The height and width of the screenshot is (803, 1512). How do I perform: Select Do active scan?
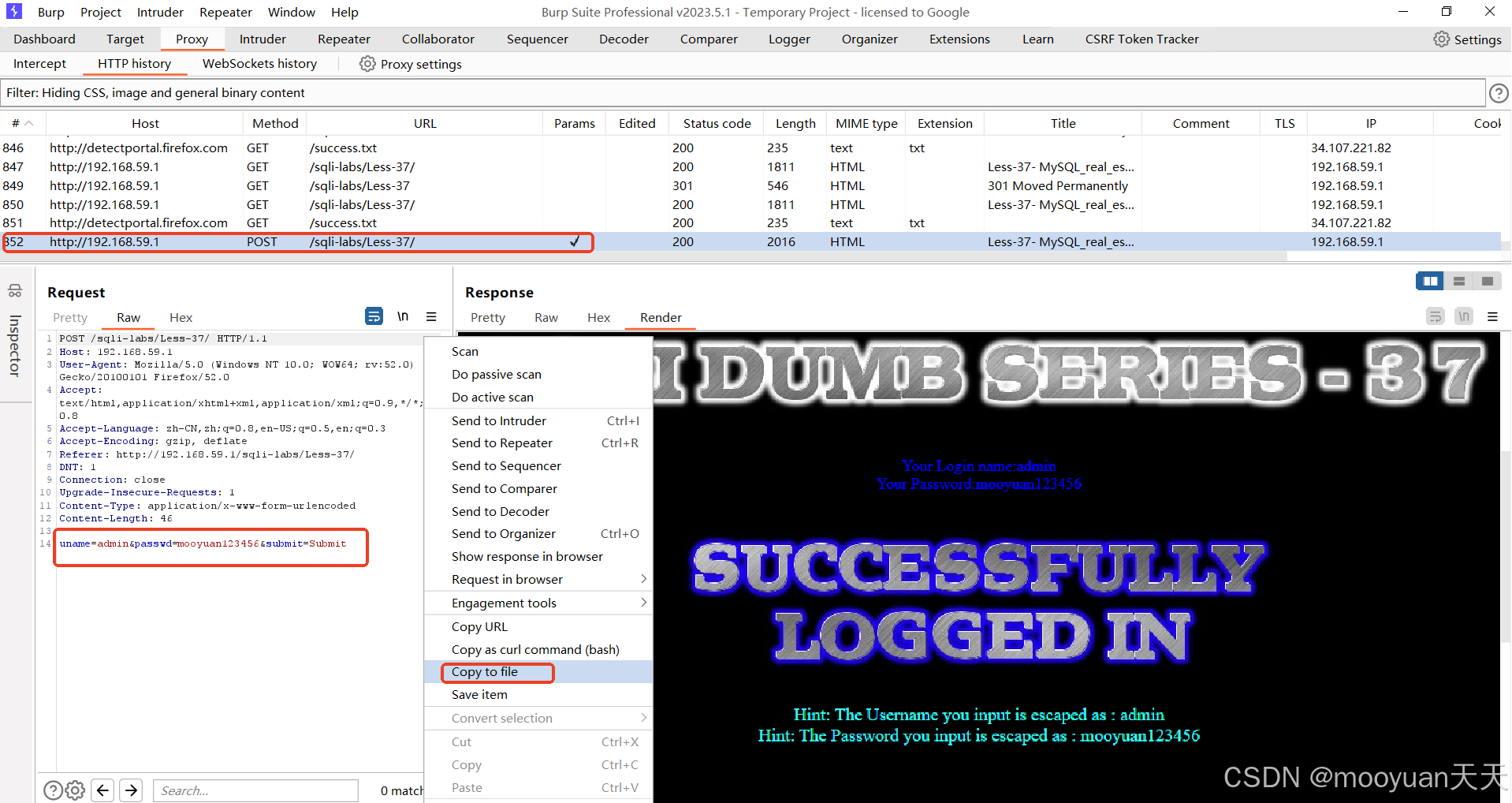(538, 397)
